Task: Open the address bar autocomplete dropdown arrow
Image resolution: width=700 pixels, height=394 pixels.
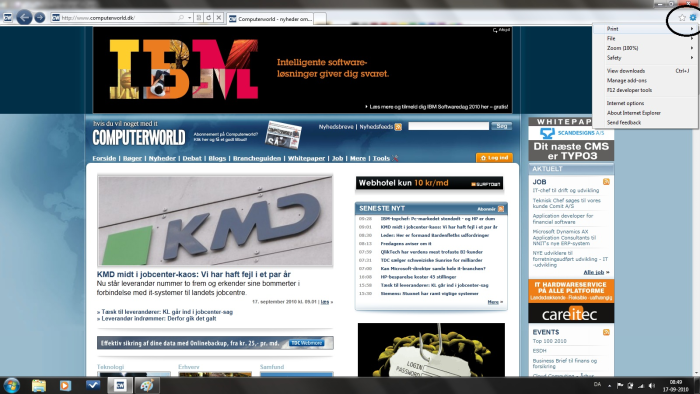Action: tap(190, 18)
